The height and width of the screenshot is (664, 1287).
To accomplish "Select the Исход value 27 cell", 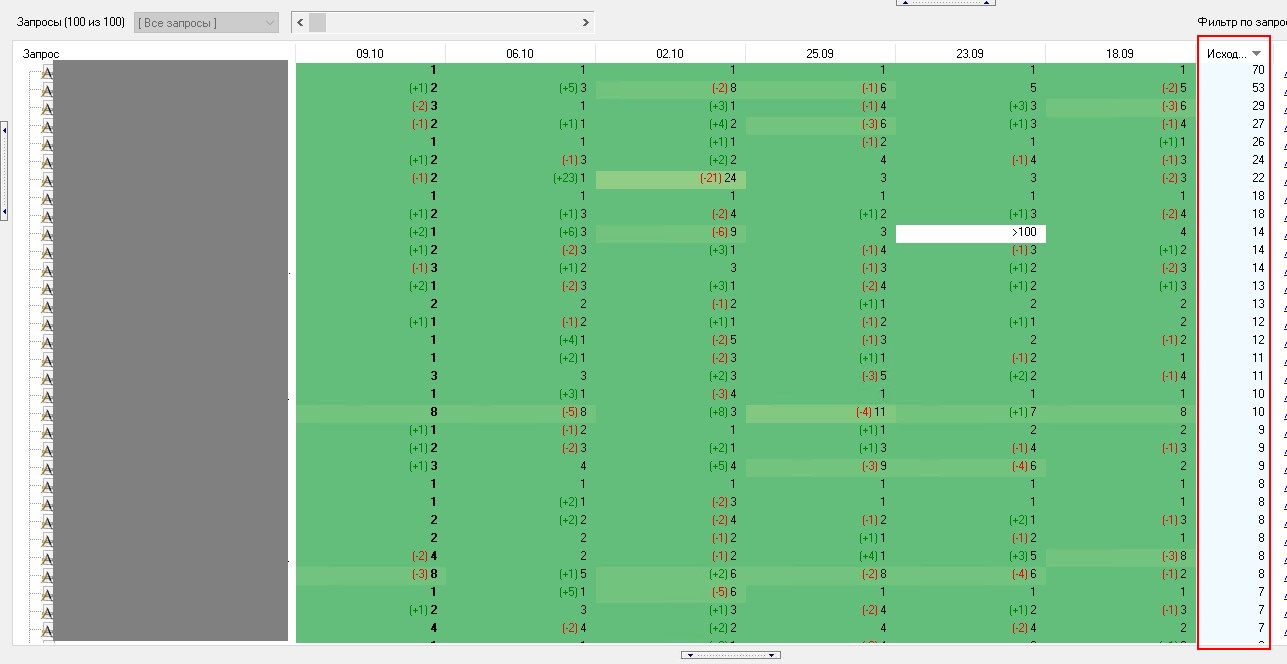I will point(1234,124).
